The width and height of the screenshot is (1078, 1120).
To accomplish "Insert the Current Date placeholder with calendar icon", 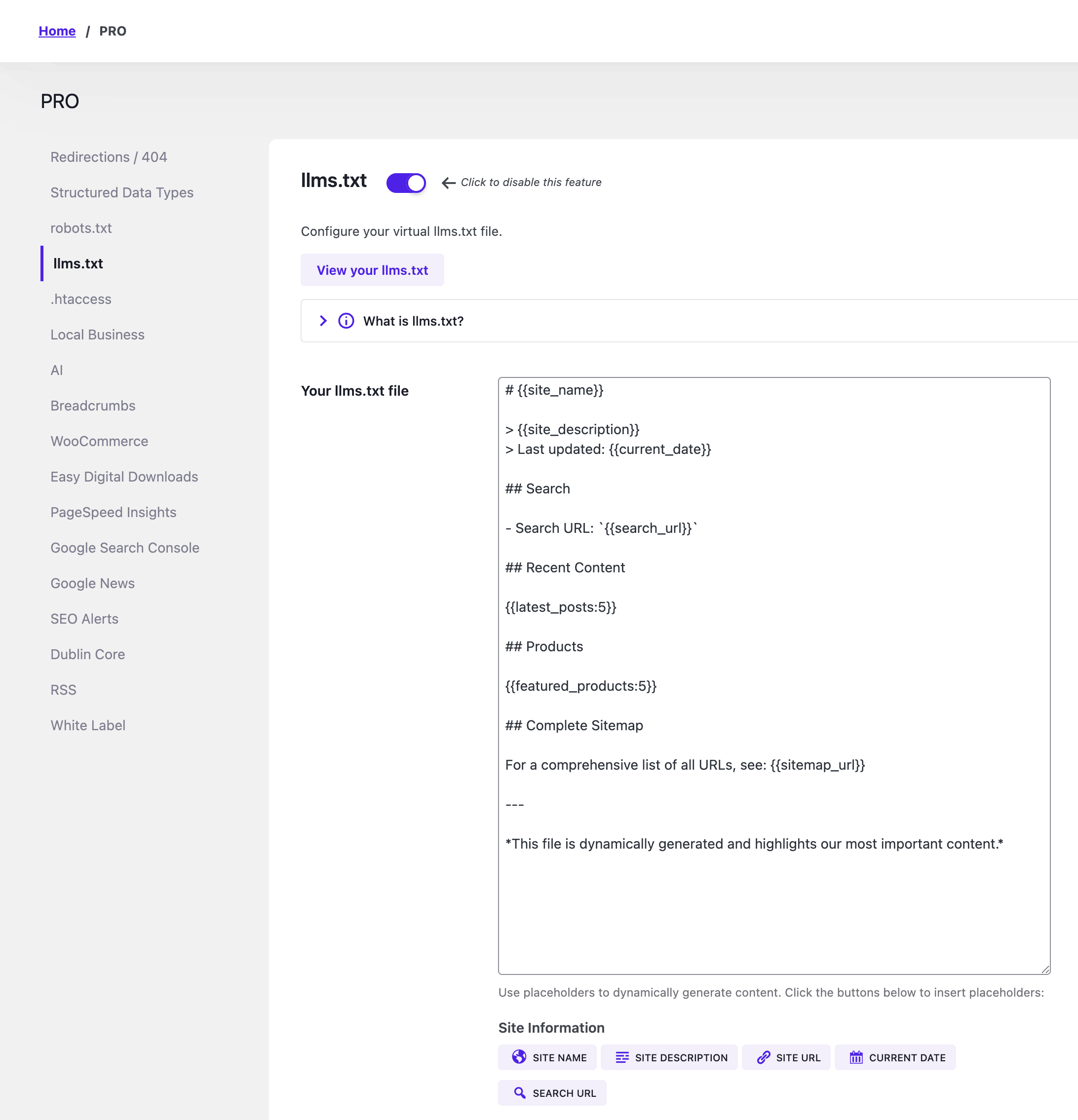I will (895, 1057).
